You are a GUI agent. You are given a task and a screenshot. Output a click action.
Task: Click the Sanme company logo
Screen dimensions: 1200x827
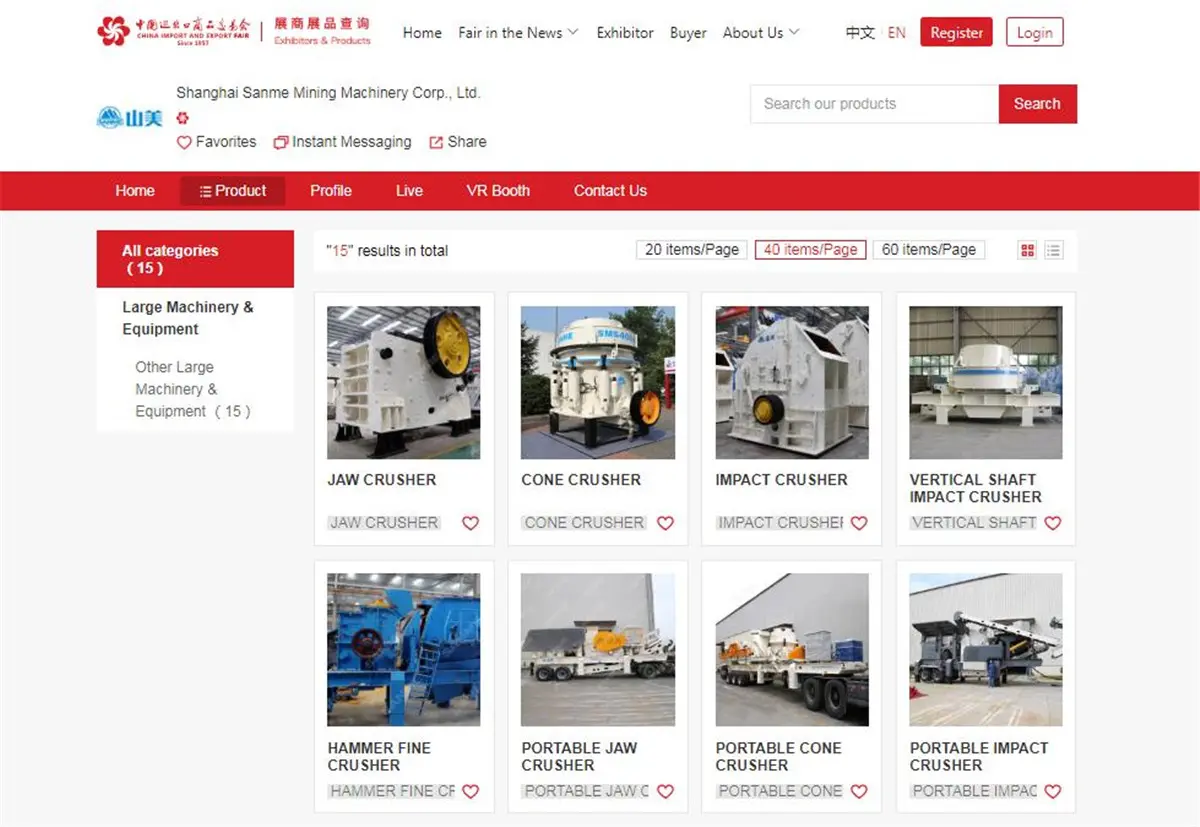[130, 118]
